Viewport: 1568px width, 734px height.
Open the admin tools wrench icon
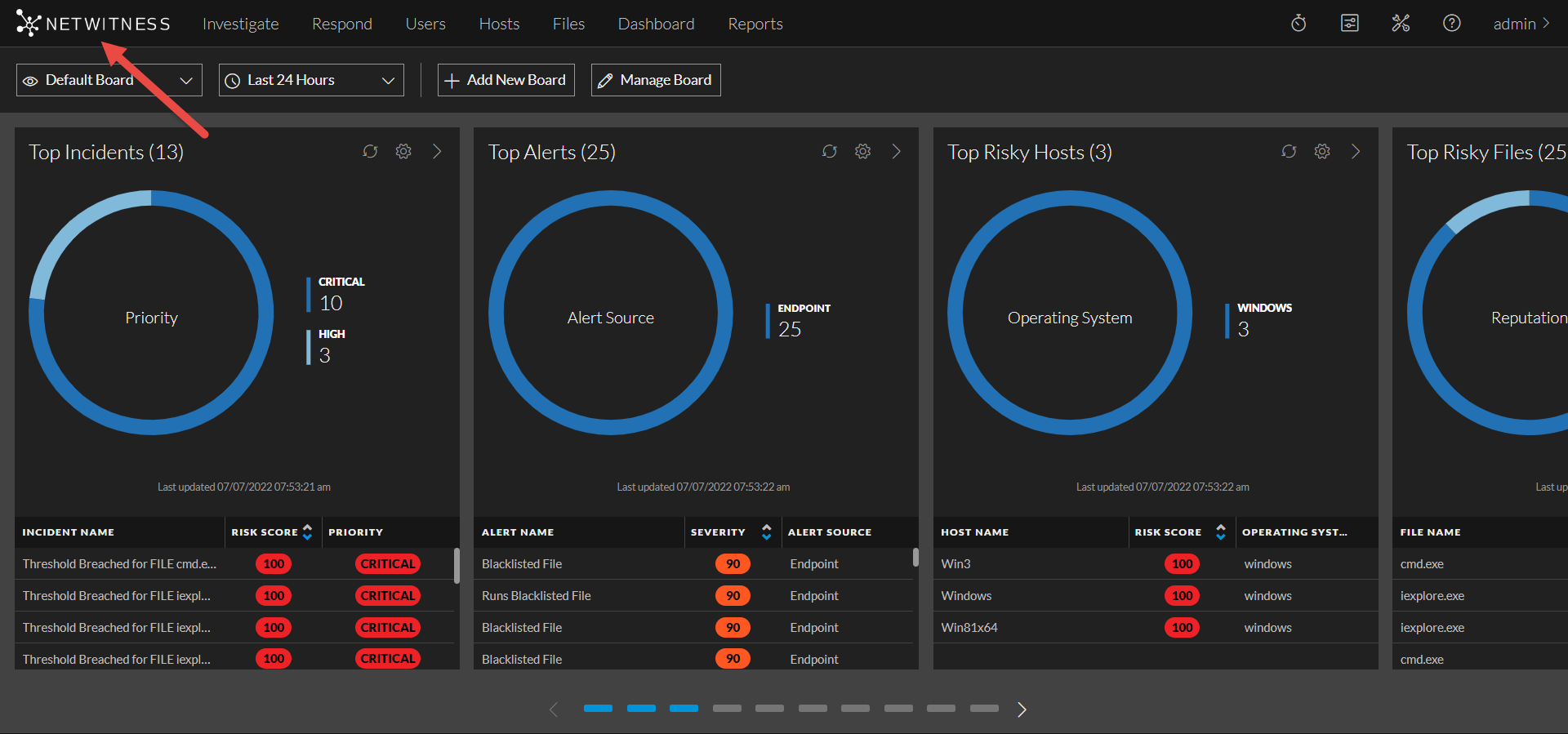(1401, 24)
